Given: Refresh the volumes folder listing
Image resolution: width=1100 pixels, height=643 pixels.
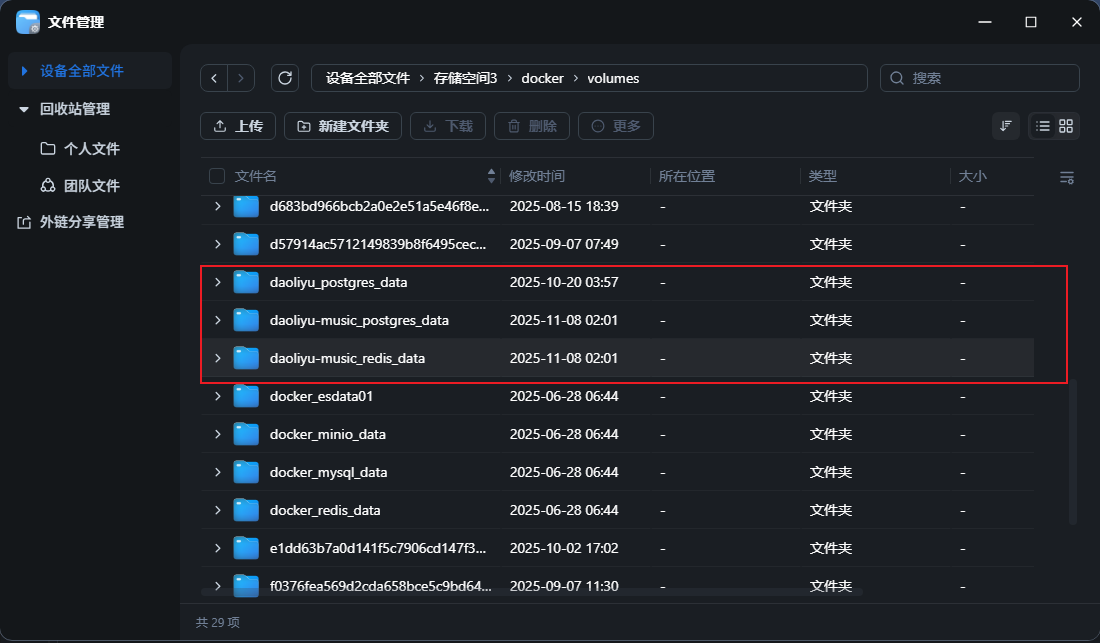Looking at the screenshot, I should [x=285, y=78].
